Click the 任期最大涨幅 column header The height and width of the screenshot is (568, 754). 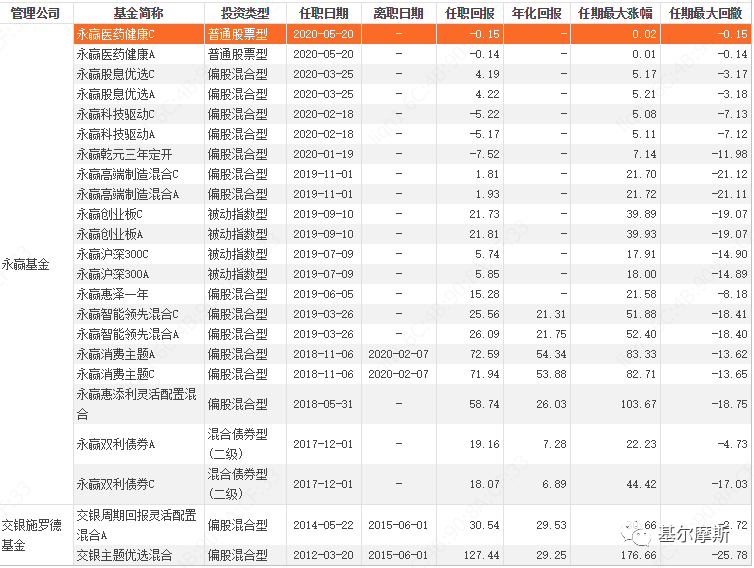tap(616, 13)
